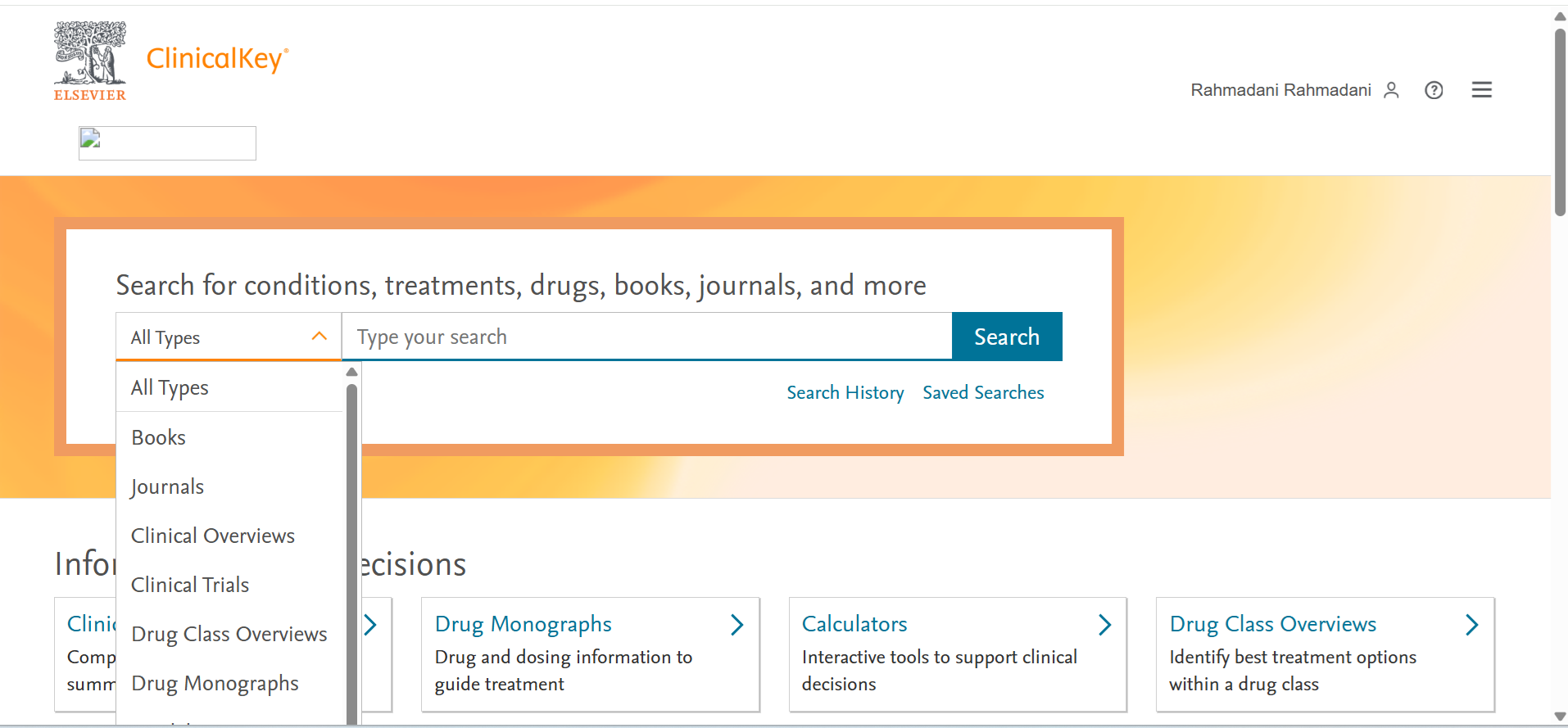Select Clinical Overviews from the type list
Viewport: 1568px width, 728px height.
click(229, 536)
